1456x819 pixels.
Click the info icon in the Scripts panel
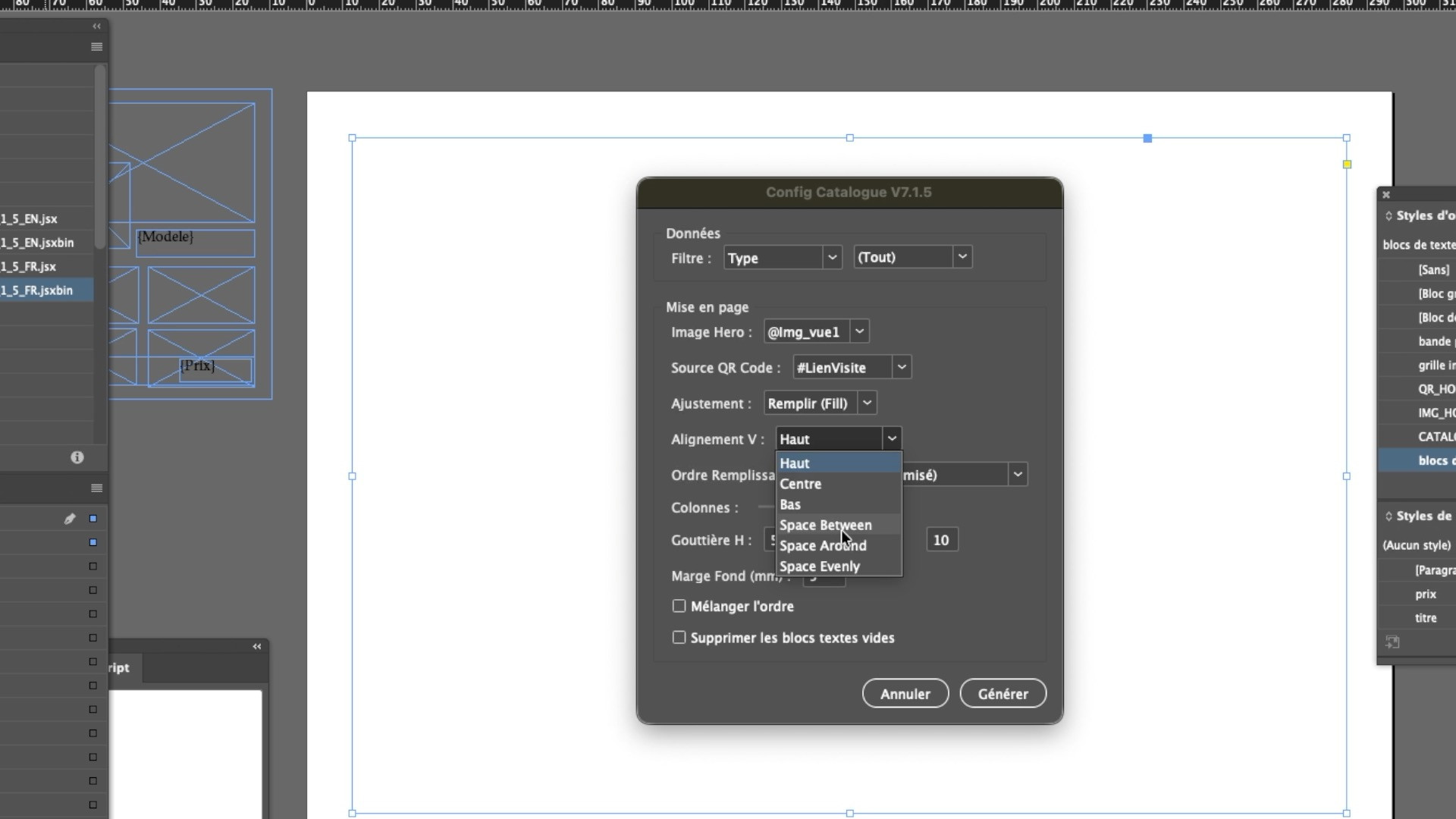pos(77,457)
